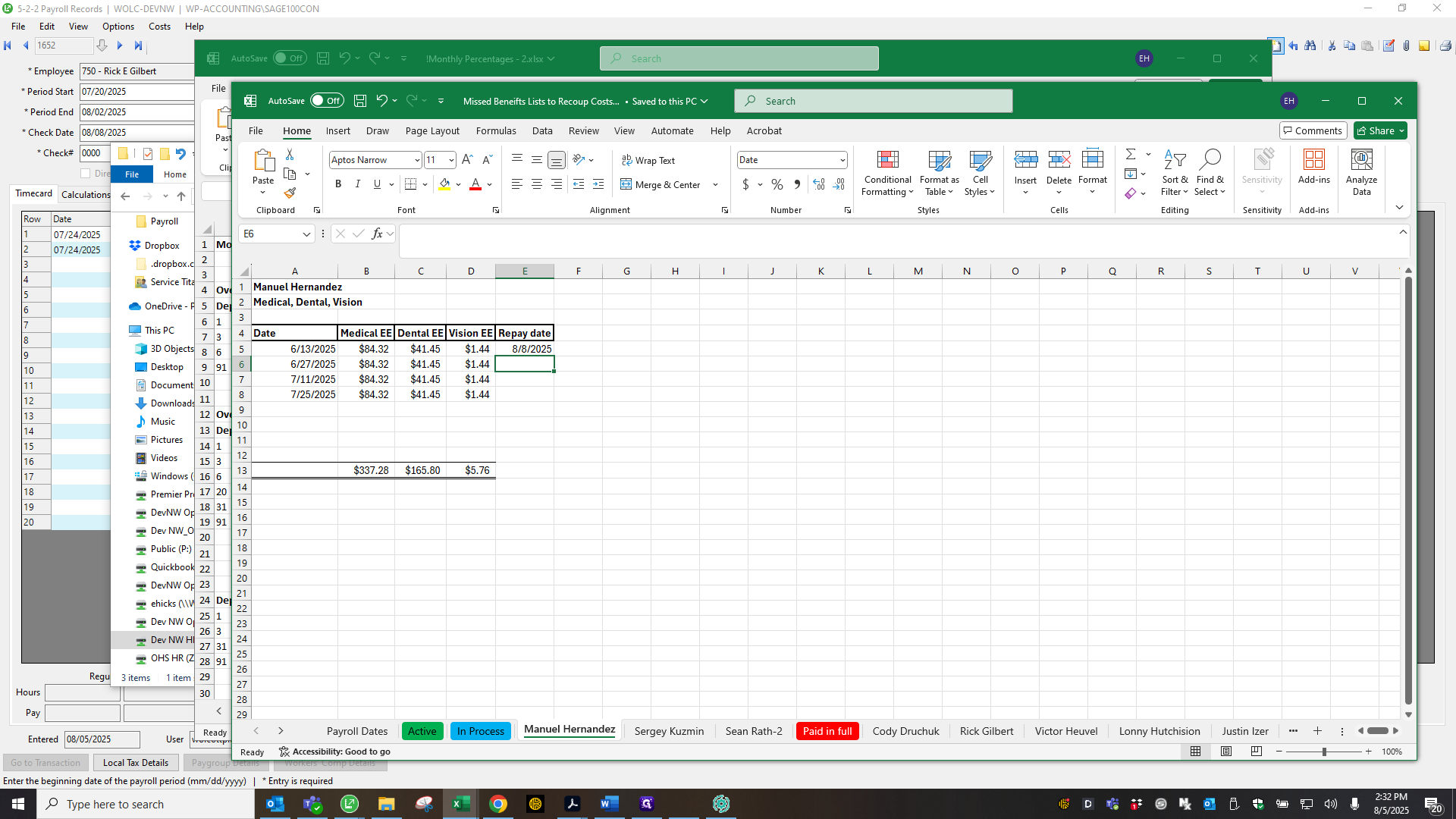The height and width of the screenshot is (819, 1456).
Task: Click the vertical scrollbar of the worksheet
Action: [x=1408, y=492]
